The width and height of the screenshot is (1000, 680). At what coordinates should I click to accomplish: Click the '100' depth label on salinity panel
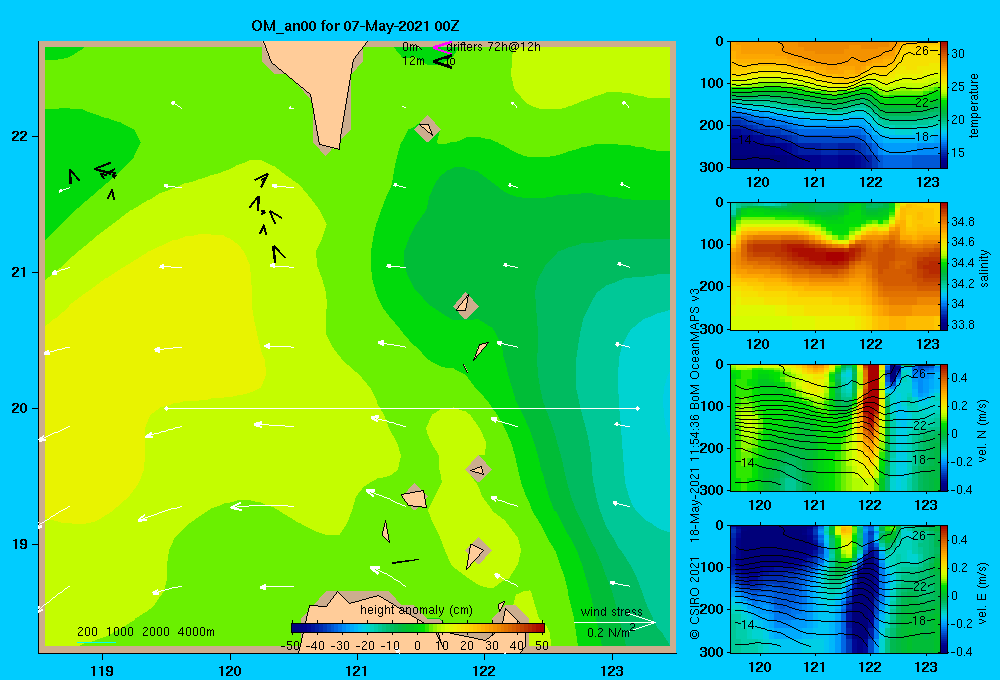point(713,244)
